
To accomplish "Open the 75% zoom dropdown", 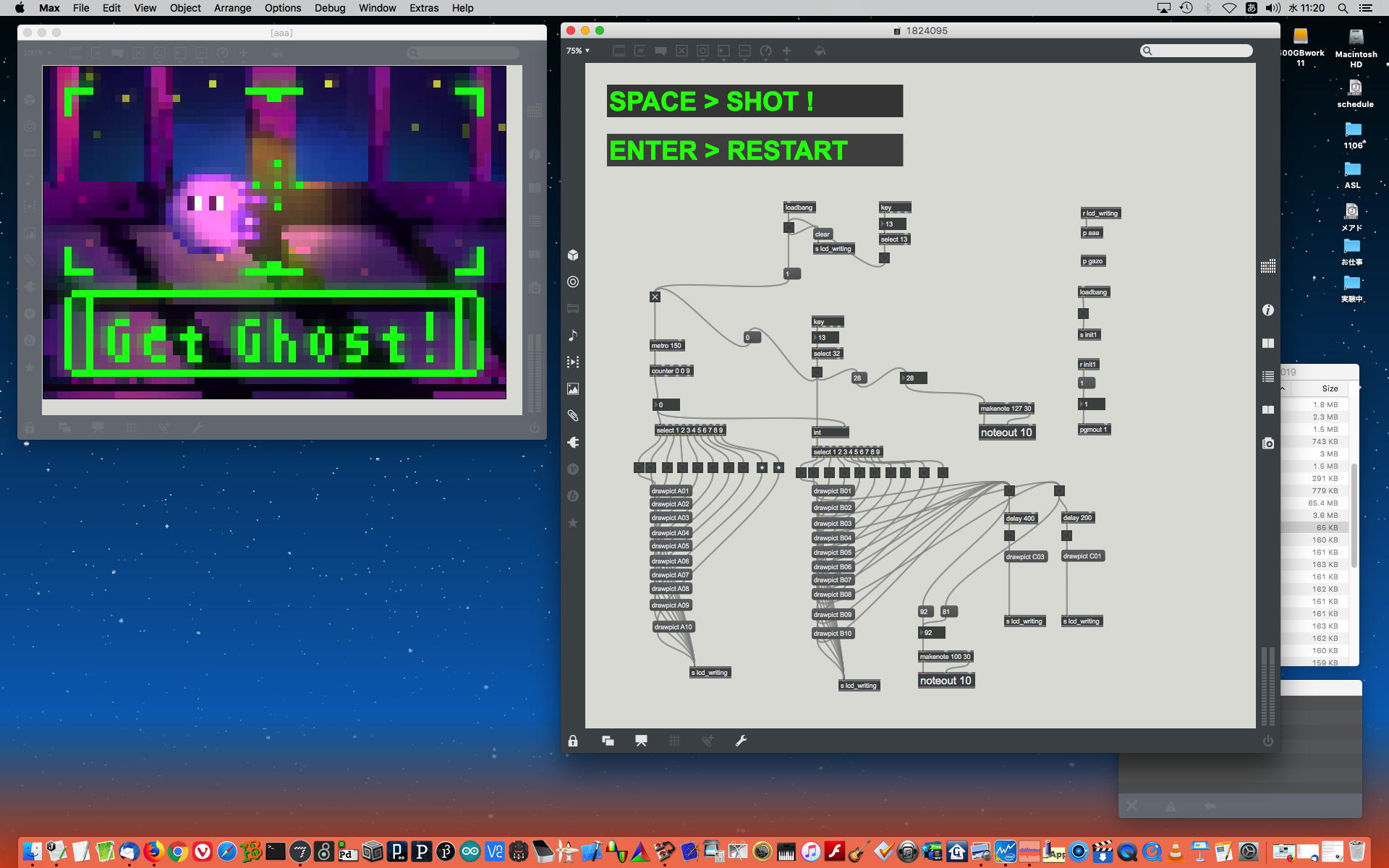I will click(x=578, y=51).
